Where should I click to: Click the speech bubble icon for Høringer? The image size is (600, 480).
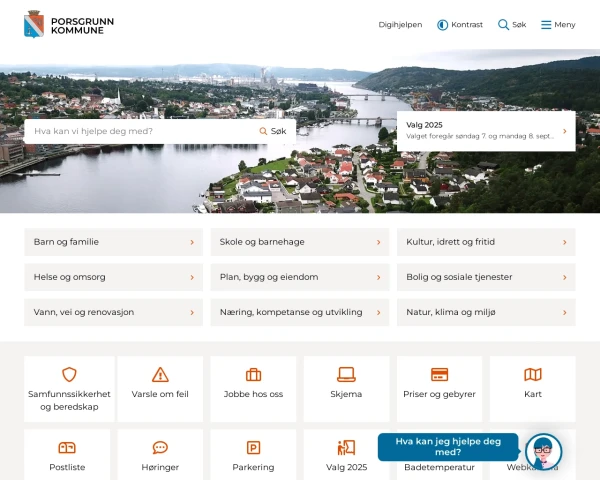(x=160, y=447)
